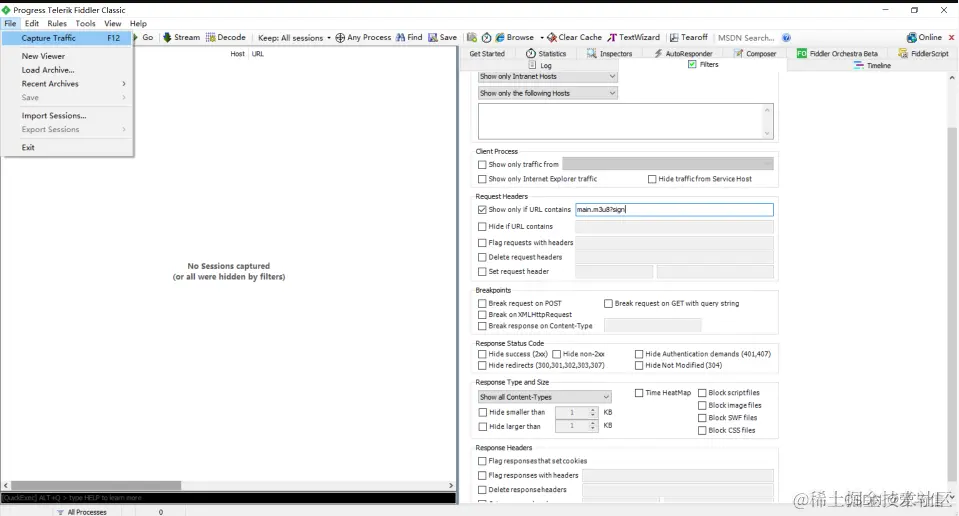Choose New Viewer from File menu
Viewport: 959px width, 516px height.
[x=67, y=56]
